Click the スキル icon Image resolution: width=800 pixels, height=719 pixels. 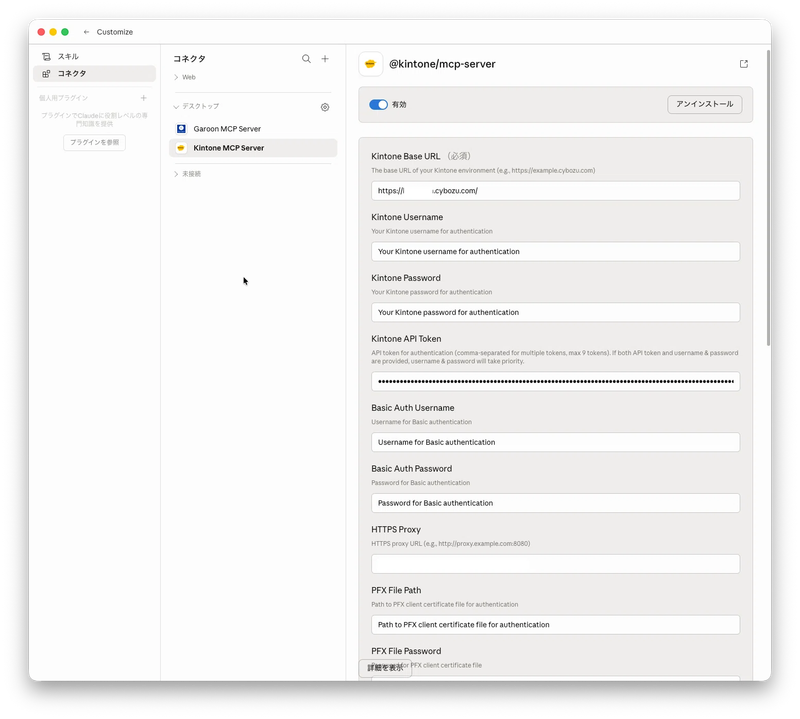(46, 56)
